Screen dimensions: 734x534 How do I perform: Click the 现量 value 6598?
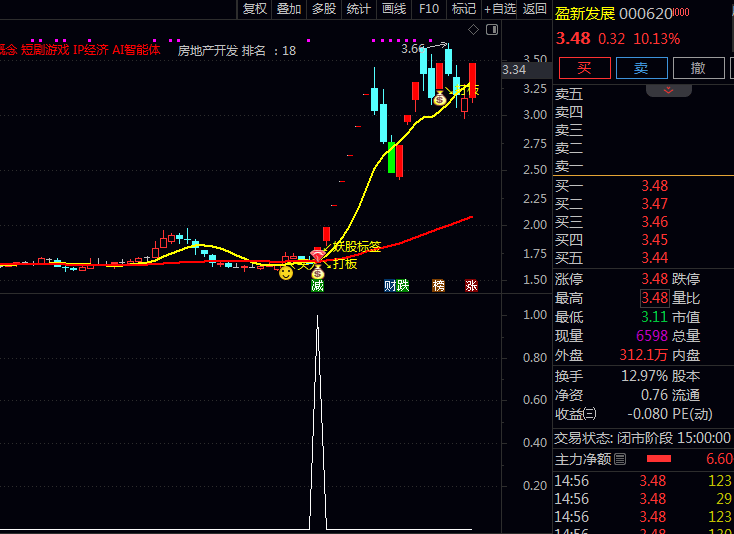pos(652,336)
